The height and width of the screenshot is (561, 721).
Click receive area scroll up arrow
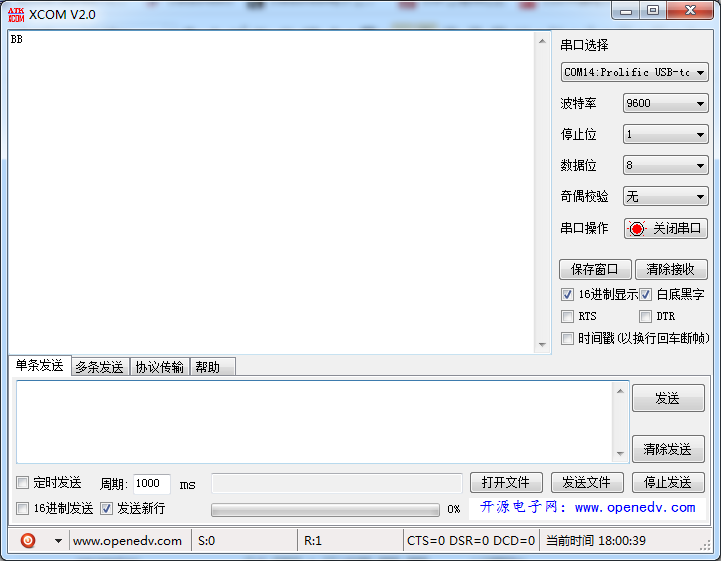tap(542, 41)
